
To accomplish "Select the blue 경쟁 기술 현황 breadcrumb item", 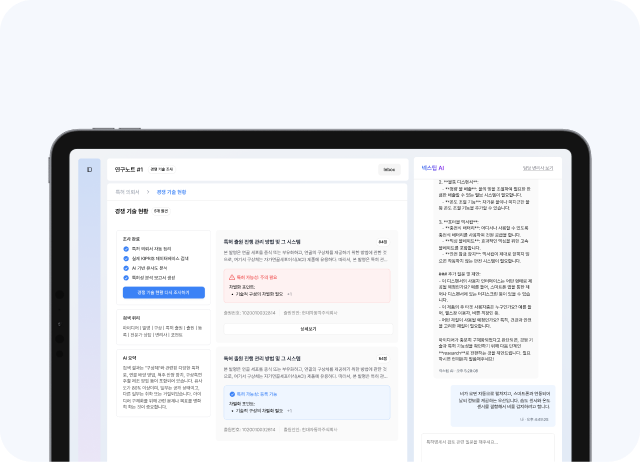I will pos(171,192).
